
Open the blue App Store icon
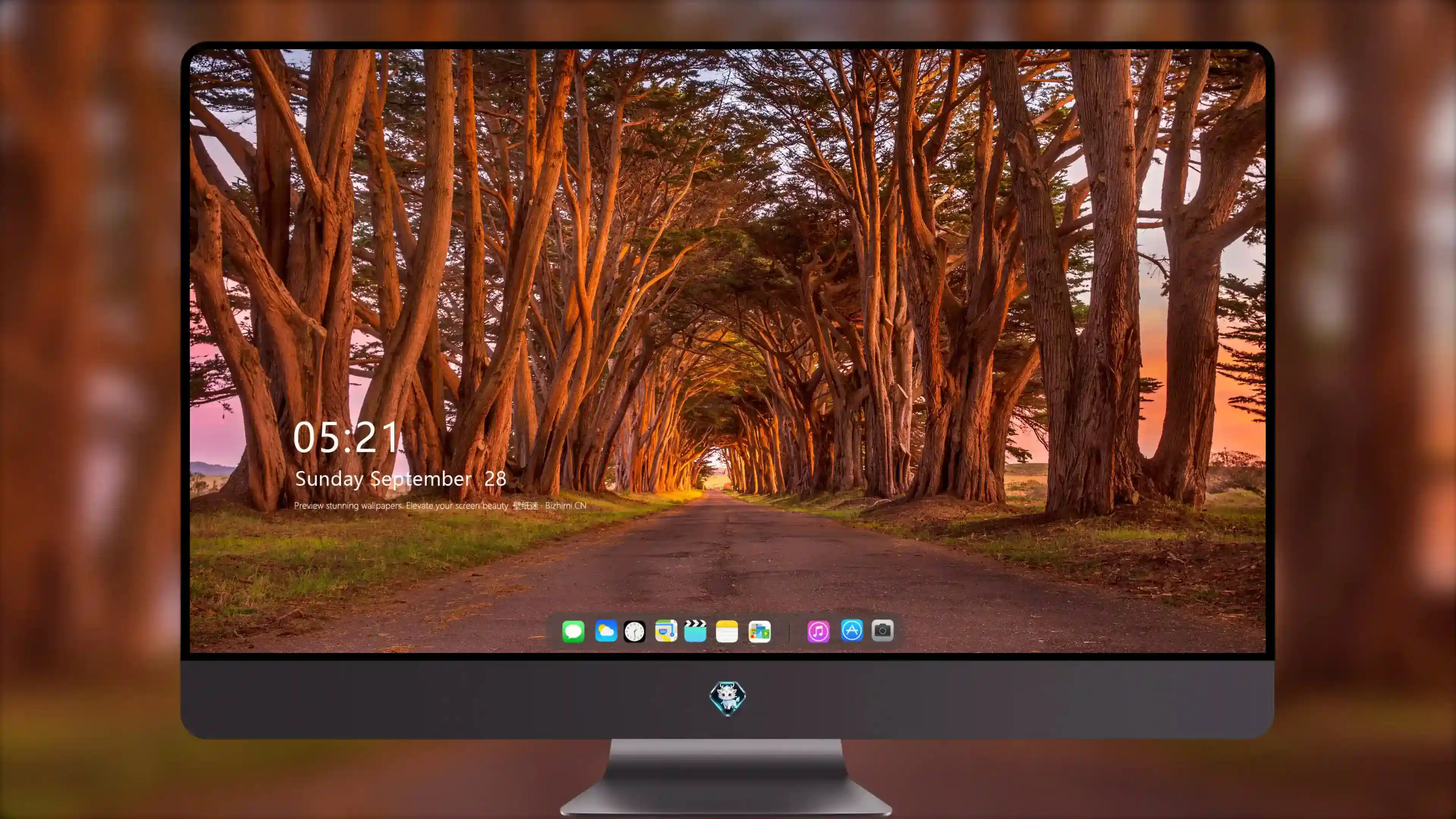pos(852,630)
